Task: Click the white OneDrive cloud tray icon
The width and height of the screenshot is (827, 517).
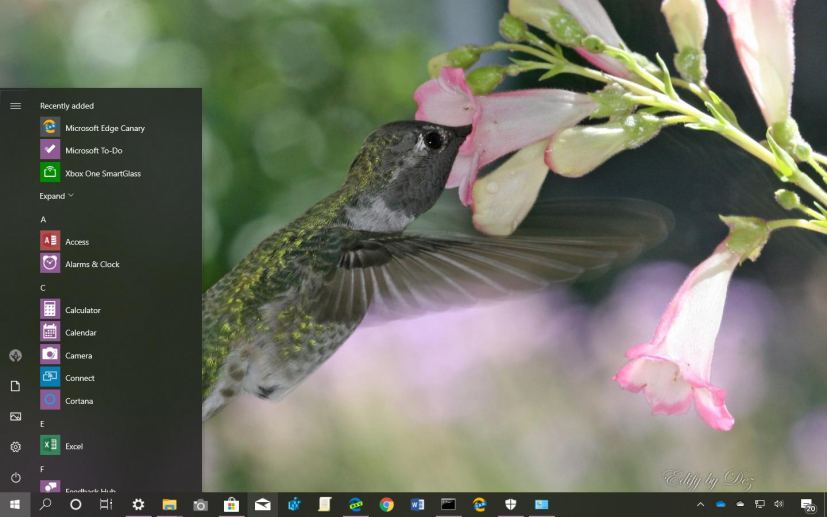Action: click(x=740, y=504)
